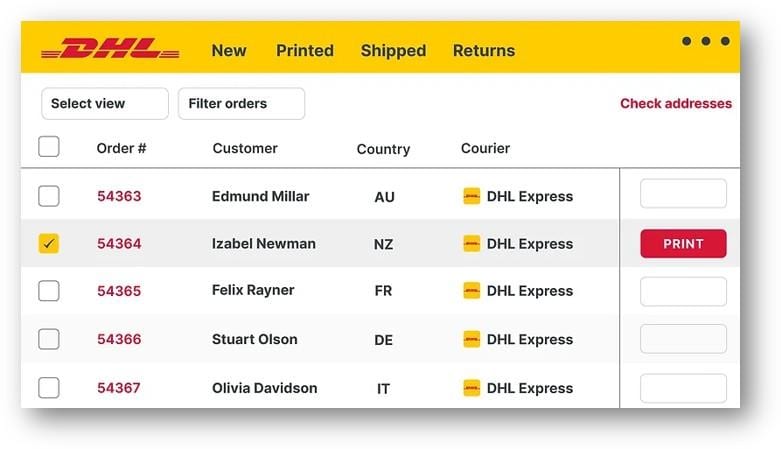The height and width of the screenshot is (449, 781).
Task: Click the DHL Express icon for order 54367
Action: [472, 387]
